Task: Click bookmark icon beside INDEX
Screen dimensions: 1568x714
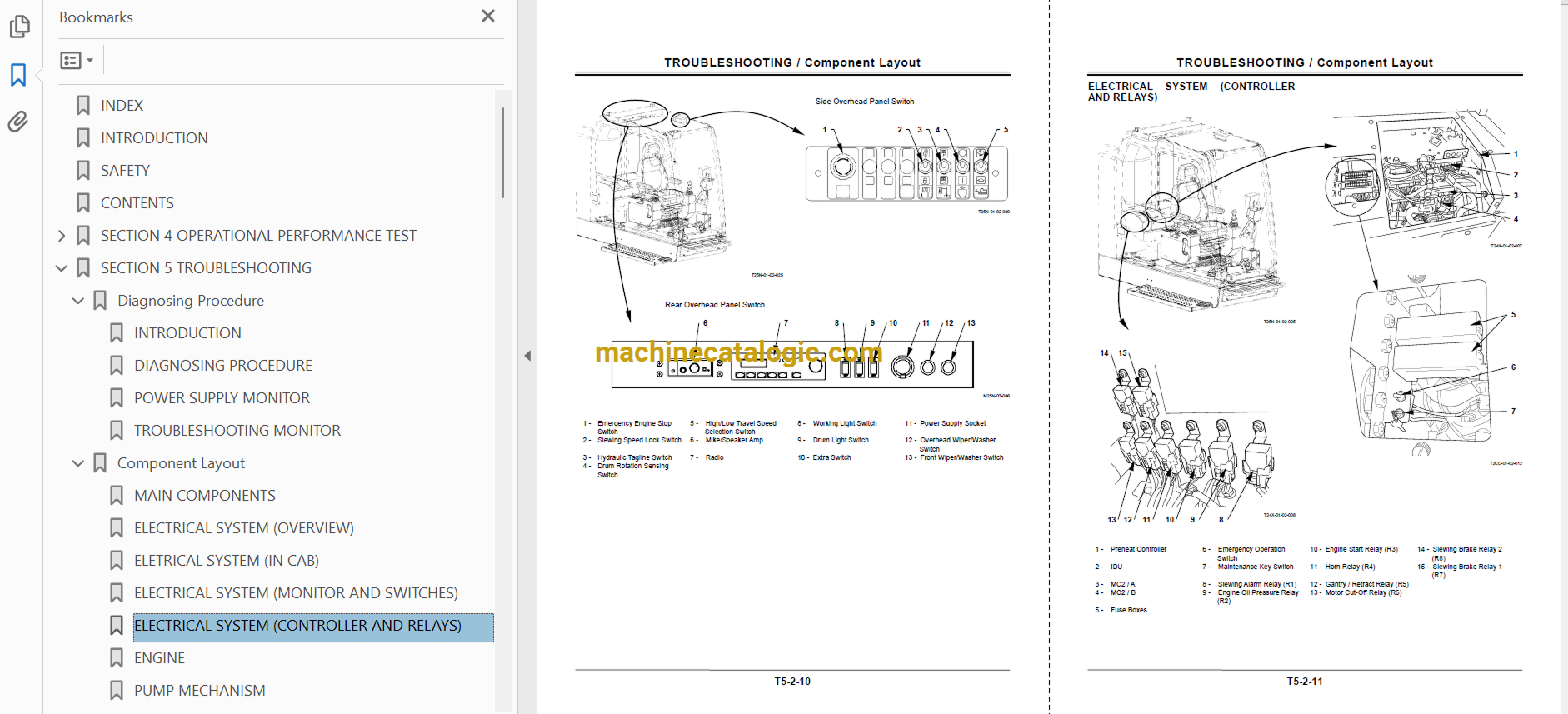Action: 83,106
